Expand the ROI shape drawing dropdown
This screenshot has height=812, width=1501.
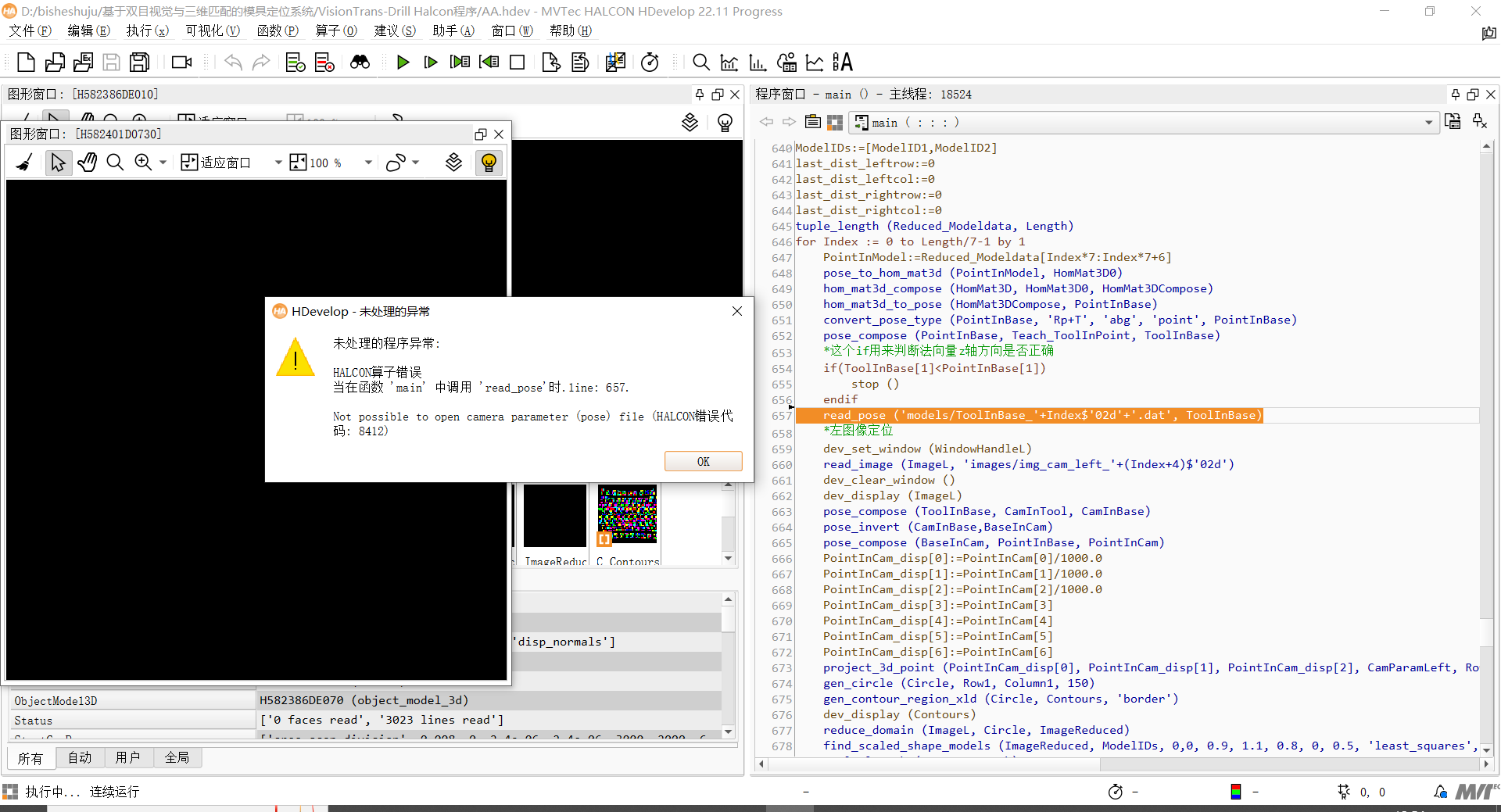click(x=415, y=163)
